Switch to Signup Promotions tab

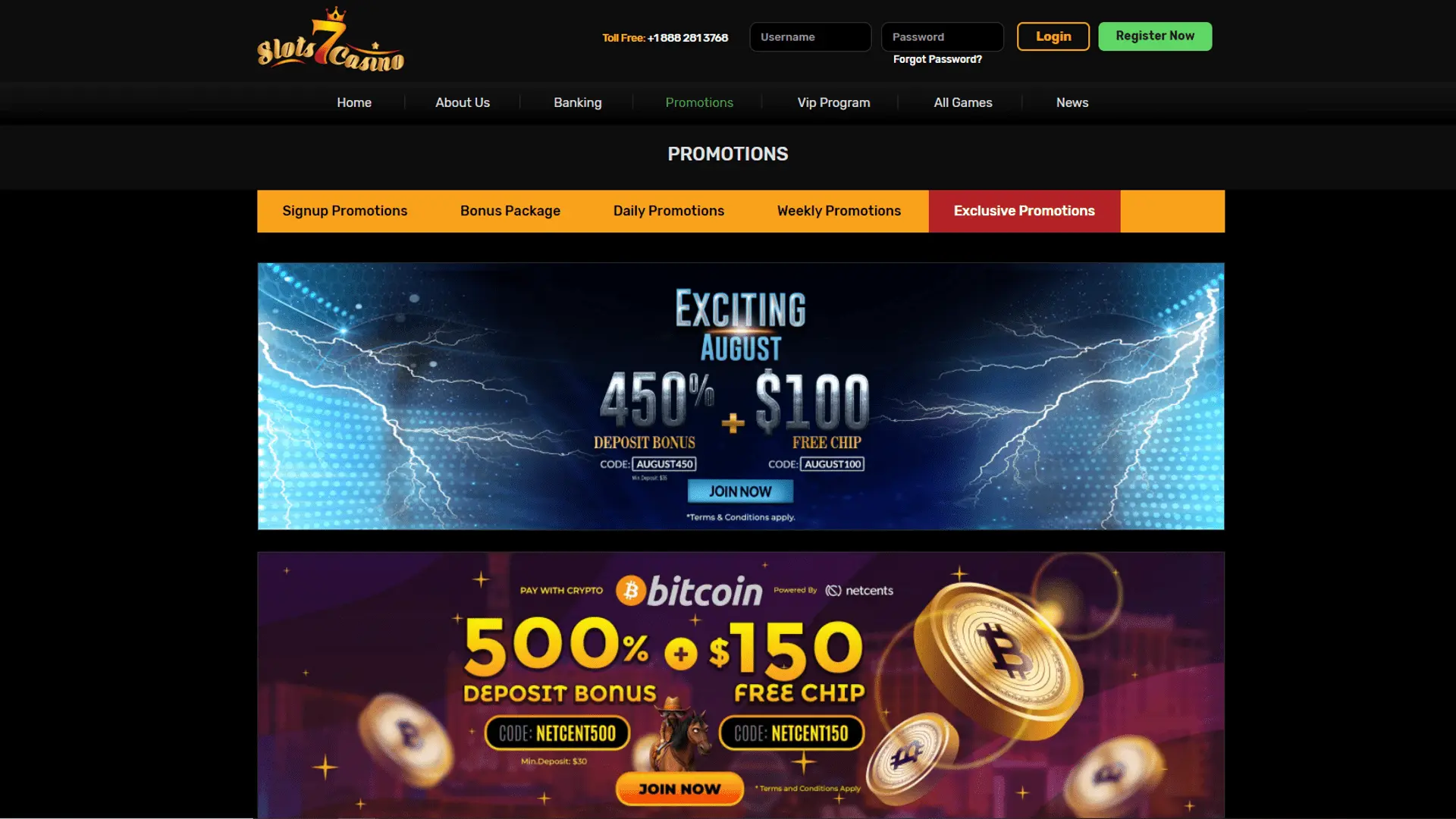(344, 211)
